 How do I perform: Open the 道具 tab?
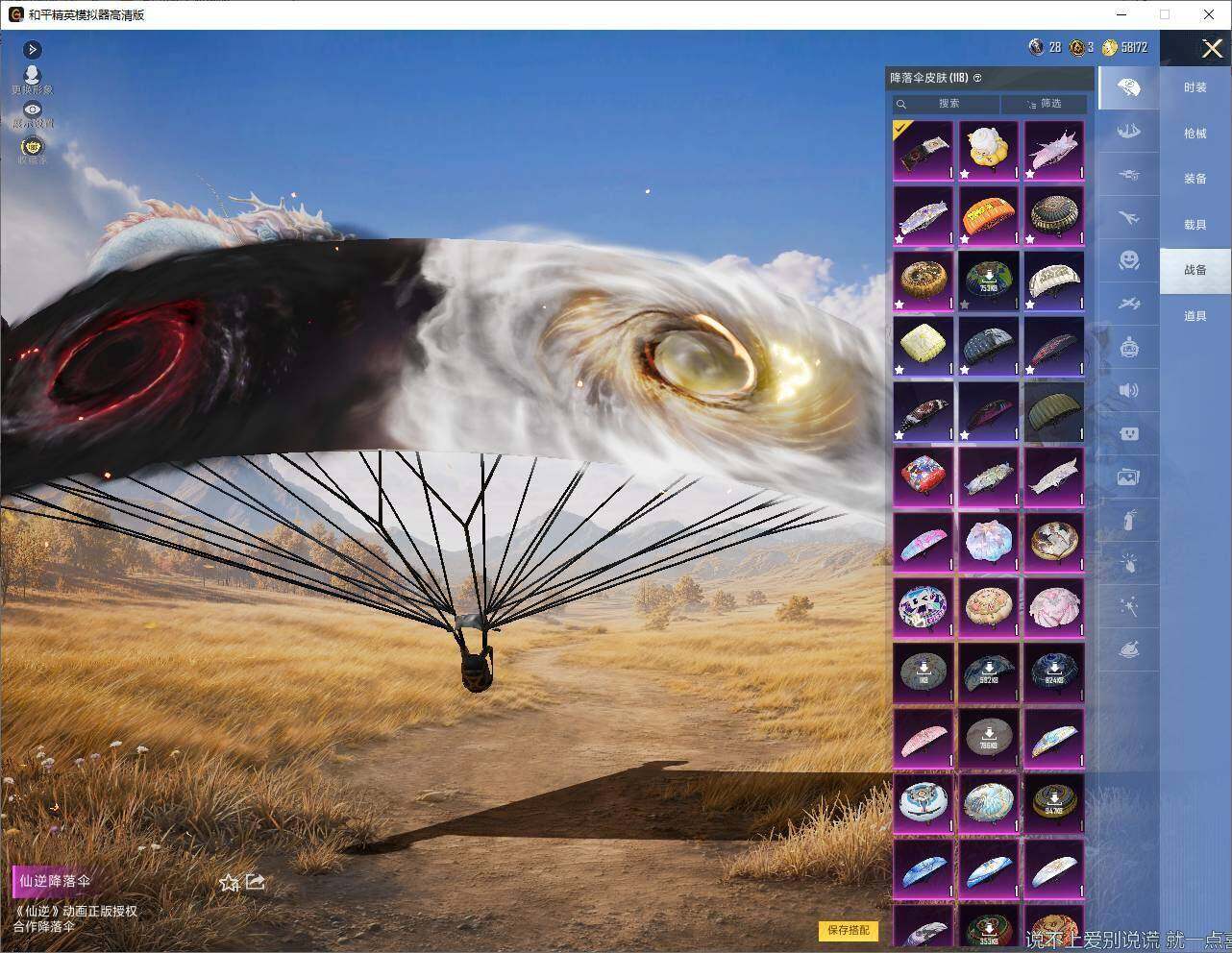(1195, 316)
